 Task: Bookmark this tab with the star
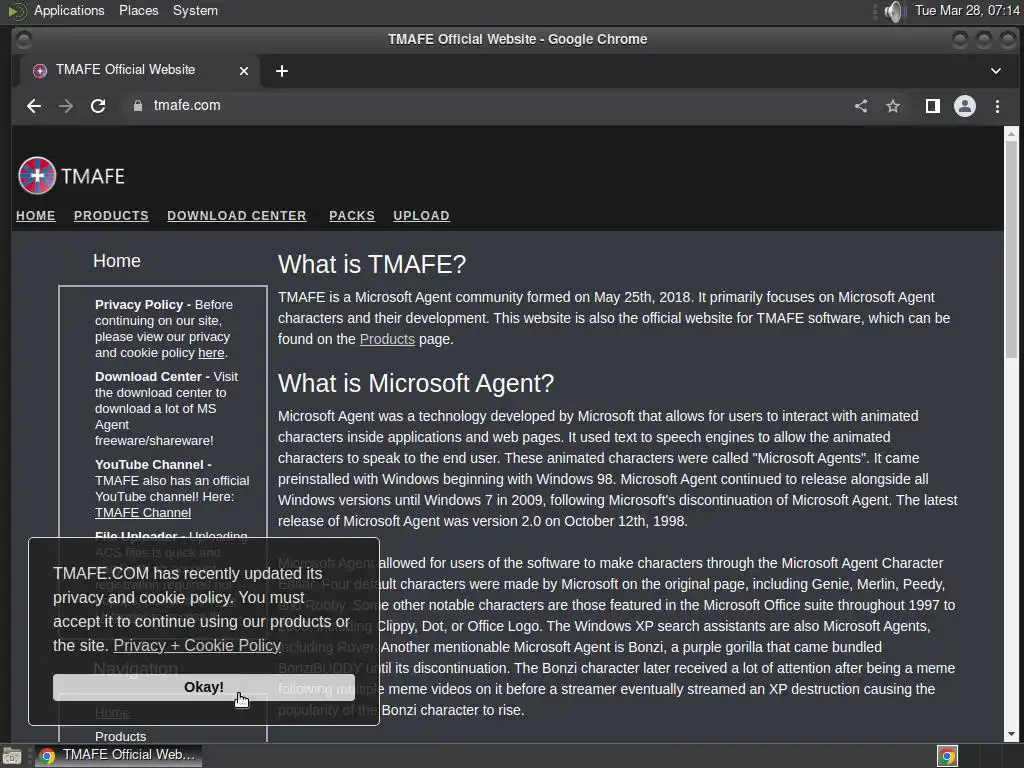893,106
